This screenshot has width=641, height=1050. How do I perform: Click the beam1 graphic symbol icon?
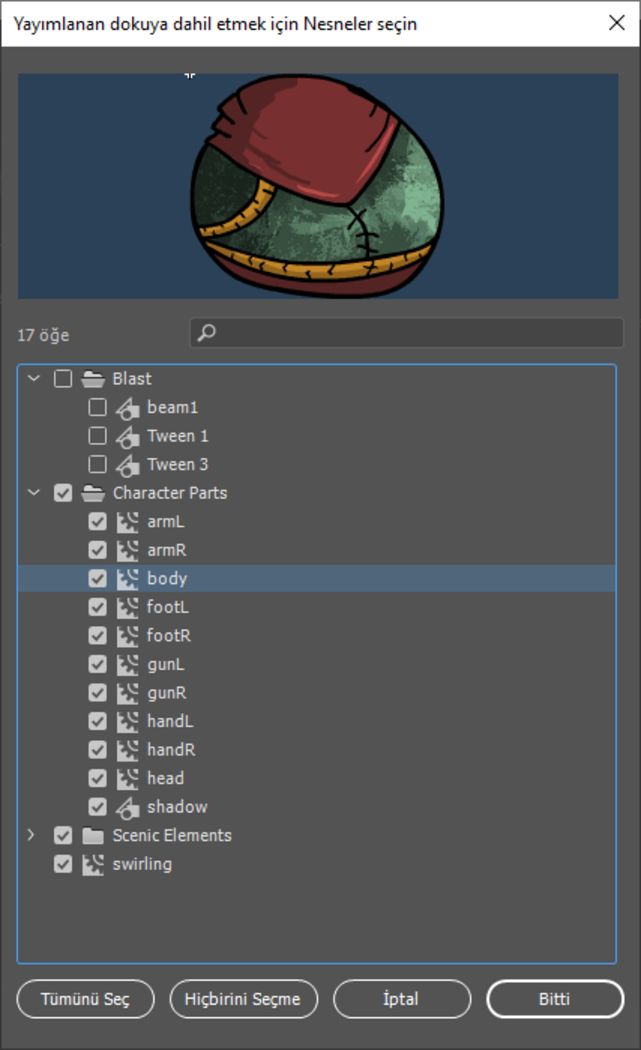click(x=127, y=407)
